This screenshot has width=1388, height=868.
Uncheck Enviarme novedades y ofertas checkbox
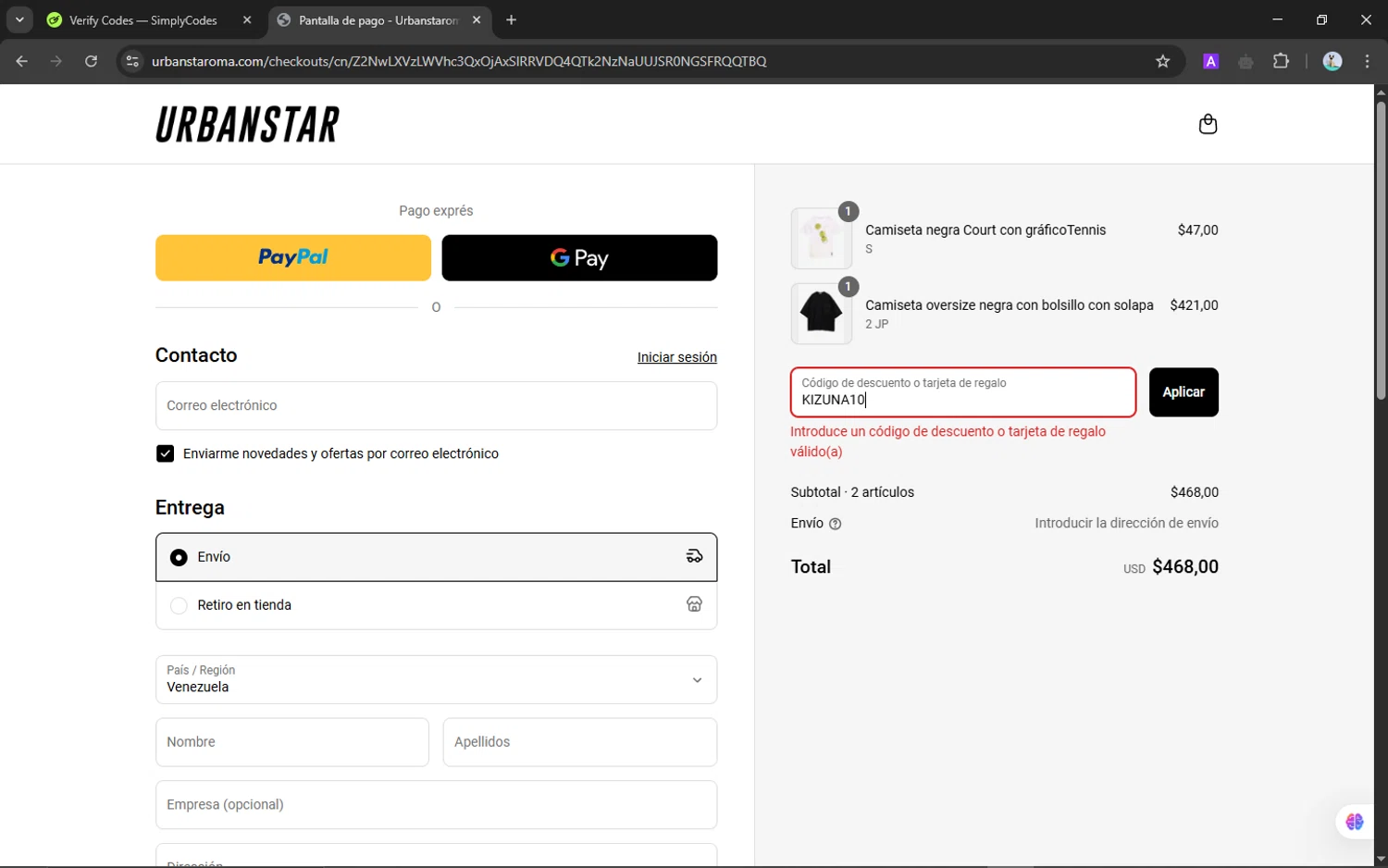[x=165, y=453]
